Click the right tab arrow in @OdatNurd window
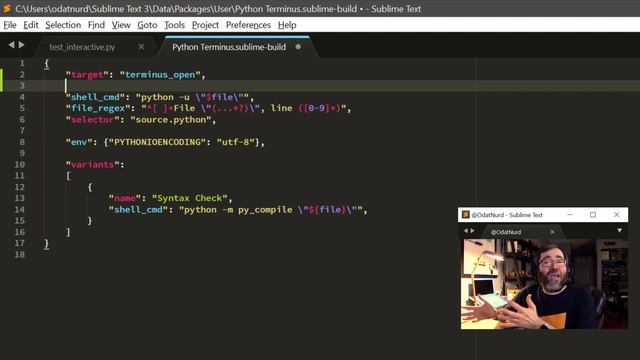The width and height of the screenshot is (640, 360). click(472, 231)
